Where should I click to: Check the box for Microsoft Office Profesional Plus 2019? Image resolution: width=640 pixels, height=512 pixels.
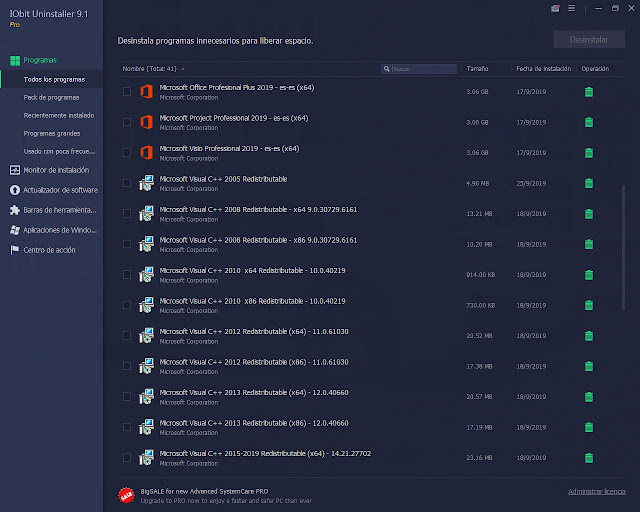127,91
